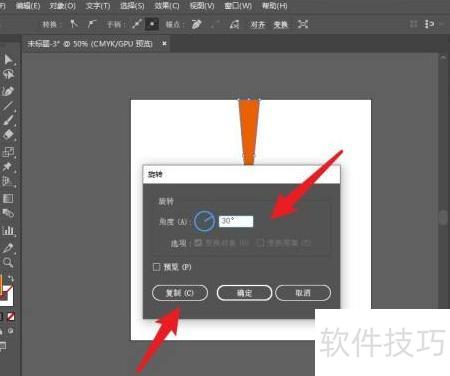This screenshot has height=376, width=450.
Task: Select the Paintbrush tool
Action: tap(8, 120)
